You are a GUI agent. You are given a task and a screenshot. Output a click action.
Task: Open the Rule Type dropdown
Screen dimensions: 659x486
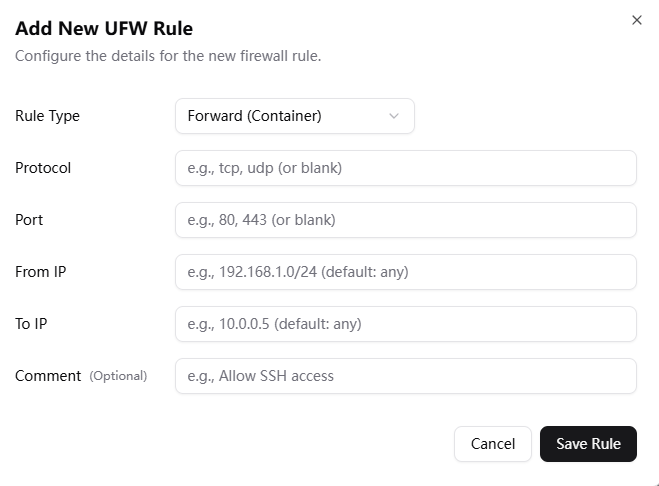coord(294,116)
